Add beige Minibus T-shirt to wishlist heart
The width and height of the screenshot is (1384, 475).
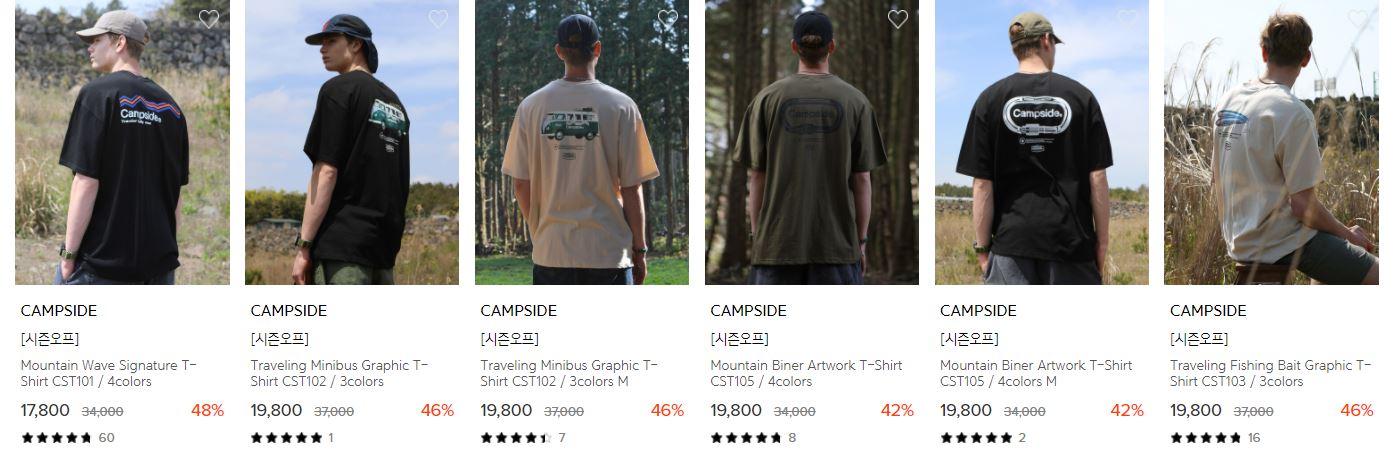coord(668,19)
